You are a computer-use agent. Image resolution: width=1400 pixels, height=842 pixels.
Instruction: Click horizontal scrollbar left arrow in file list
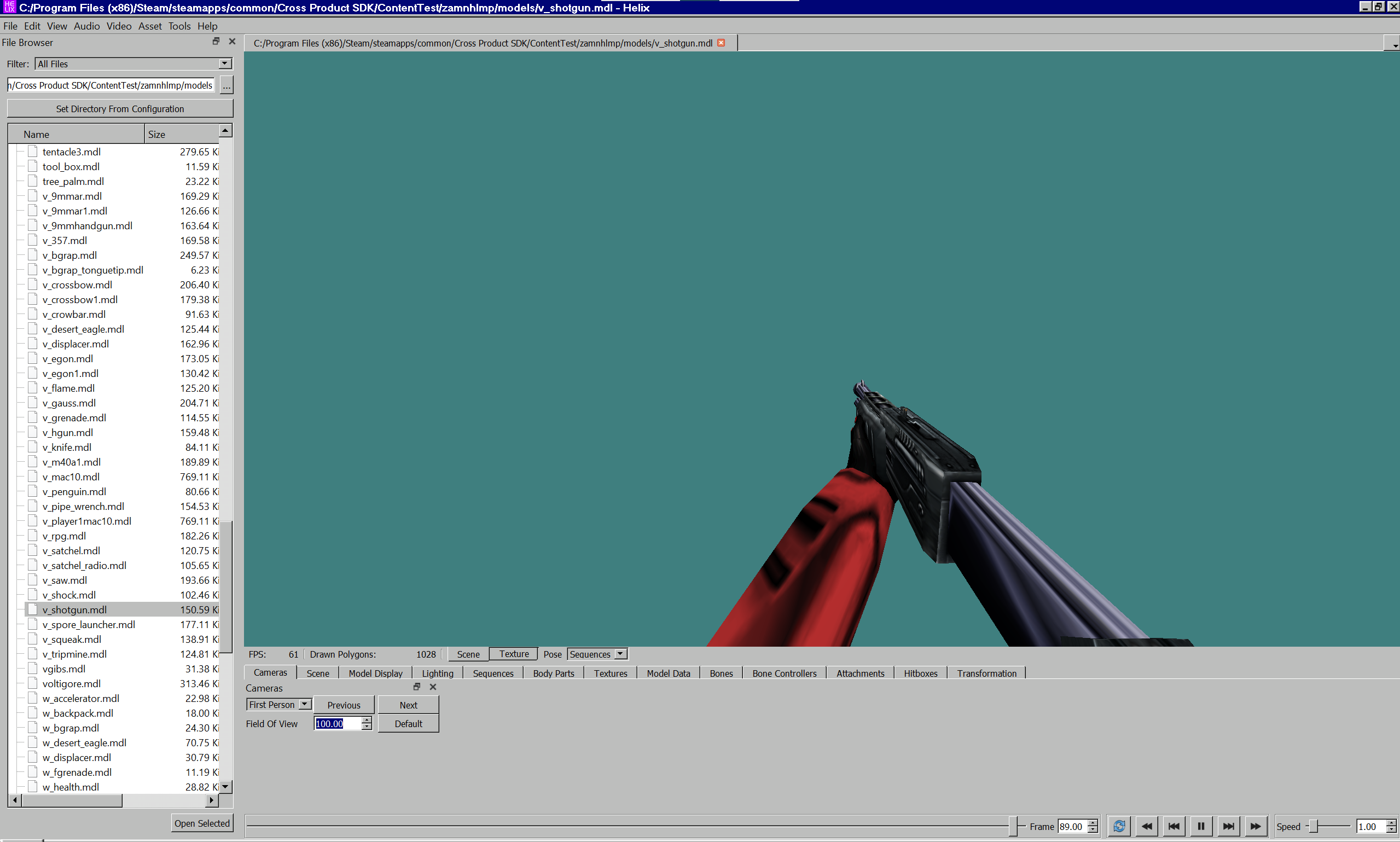point(15,800)
